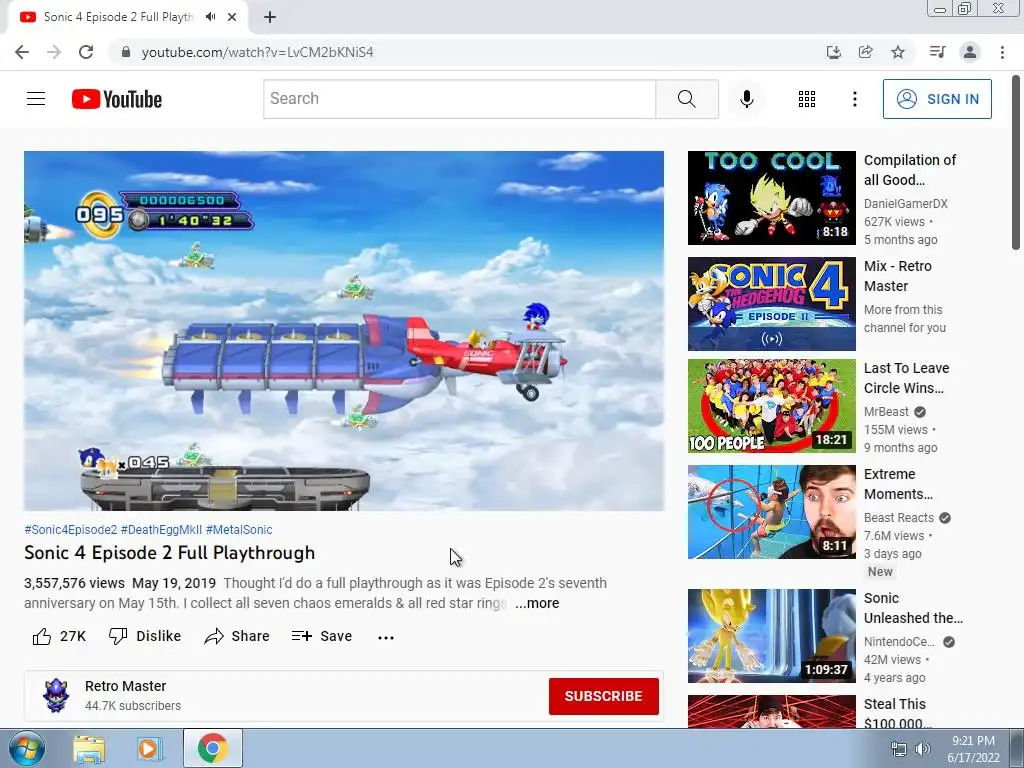Open the YouTube apps grid icon
This screenshot has width=1024, height=768.
coord(807,99)
